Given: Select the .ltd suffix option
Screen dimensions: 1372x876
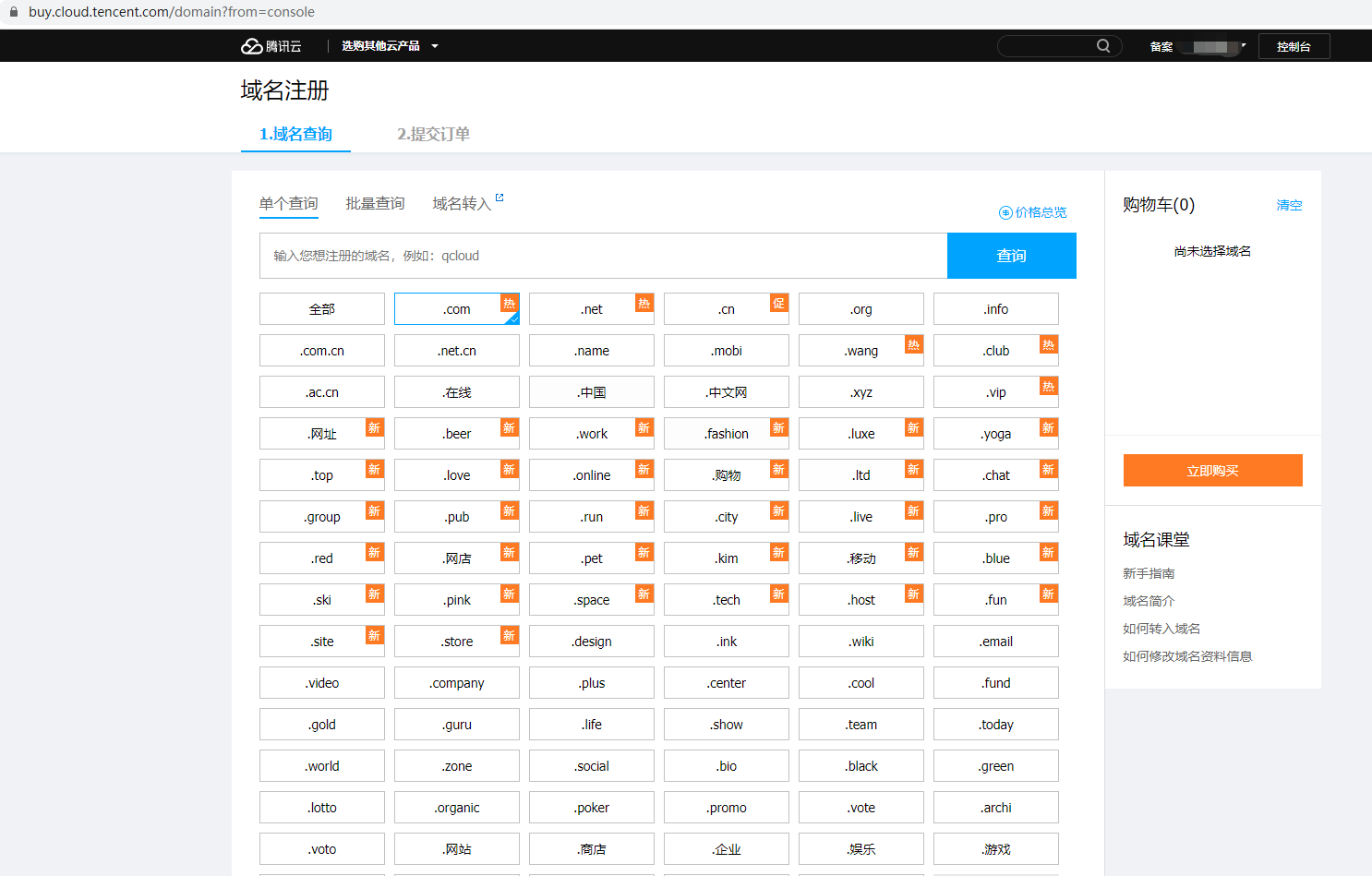Looking at the screenshot, I should tap(861, 475).
